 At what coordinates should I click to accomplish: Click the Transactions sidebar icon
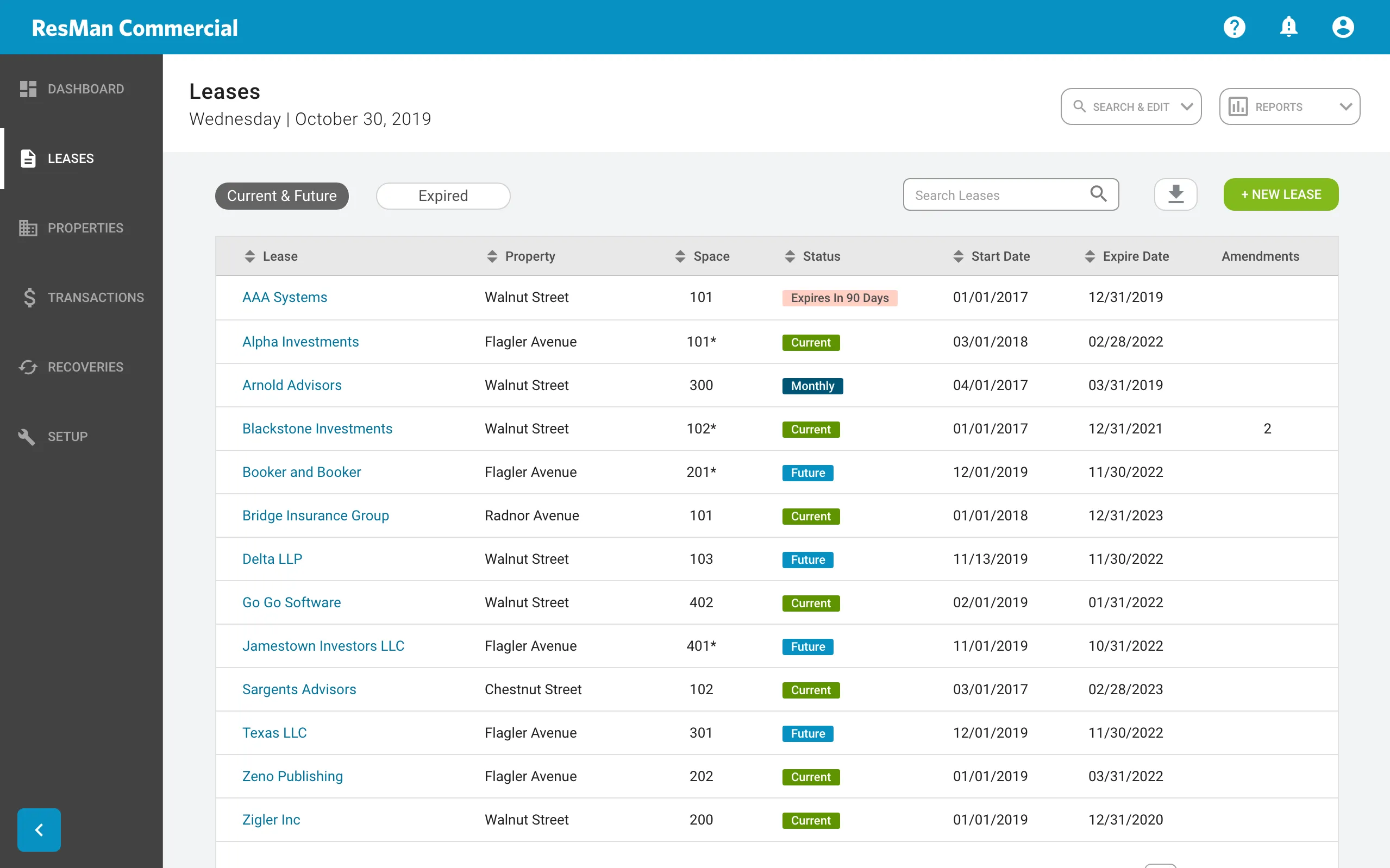pos(27,297)
